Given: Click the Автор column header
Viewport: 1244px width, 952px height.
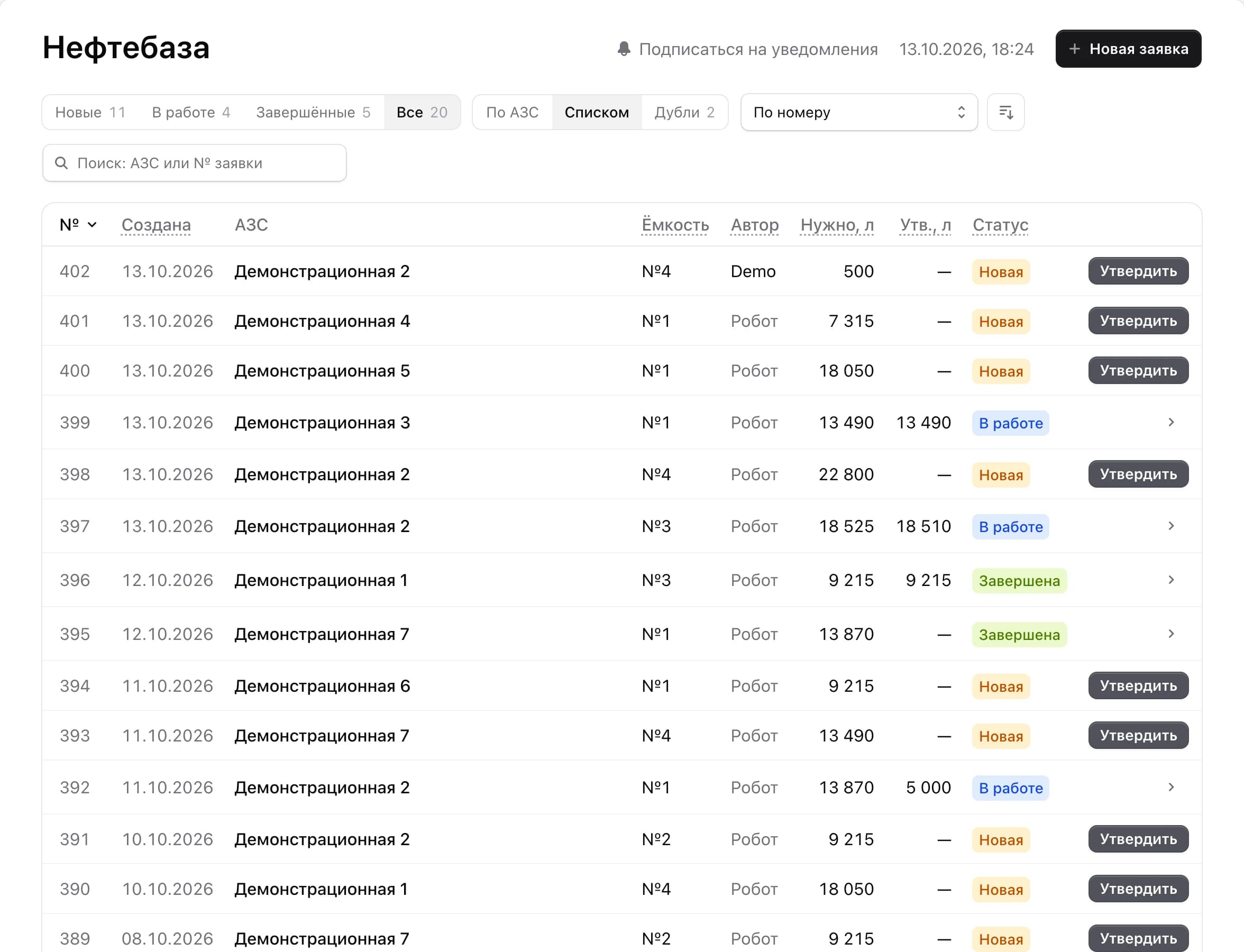Looking at the screenshot, I should pyautogui.click(x=754, y=225).
